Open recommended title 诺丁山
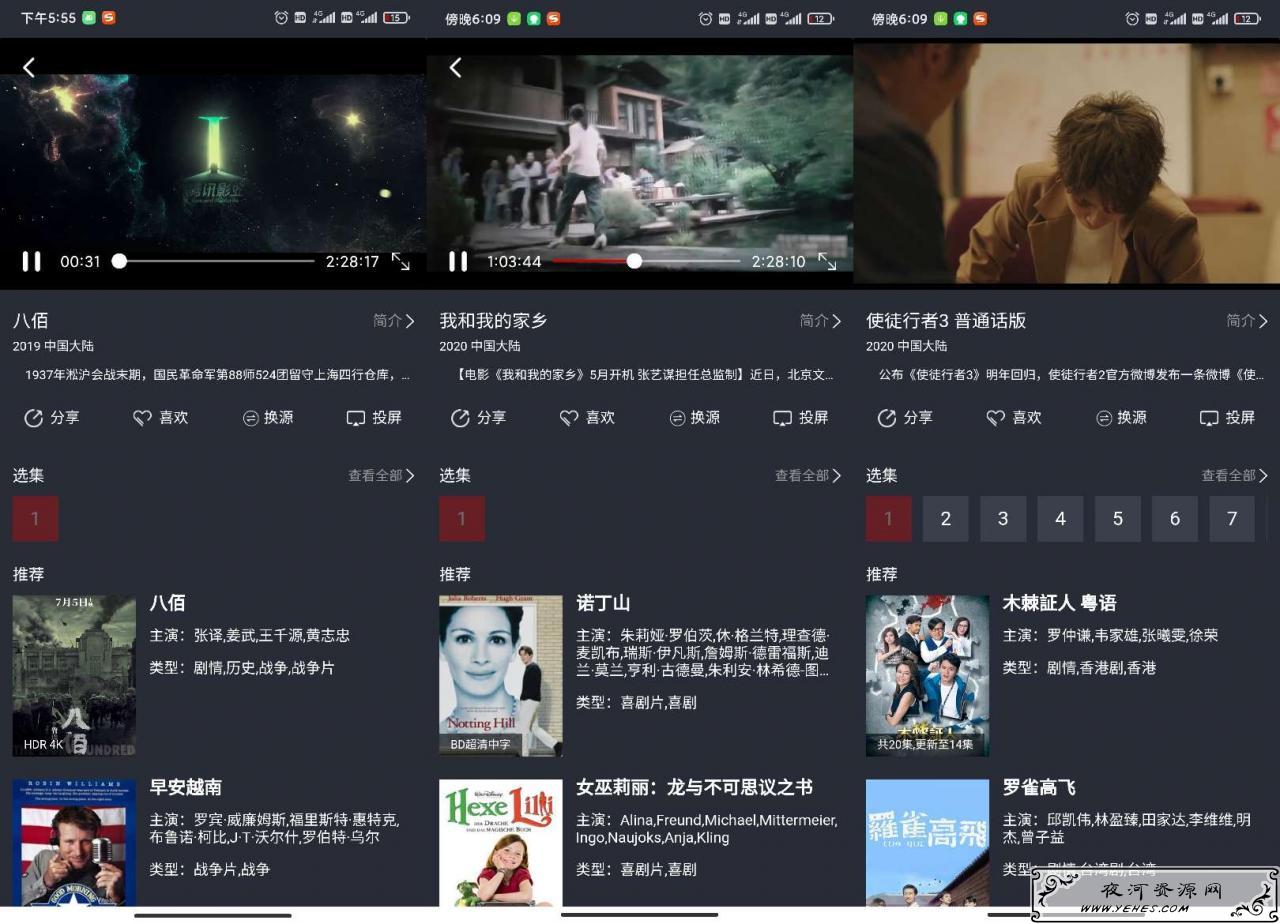Screen dimensions: 1280x924 point(603,603)
